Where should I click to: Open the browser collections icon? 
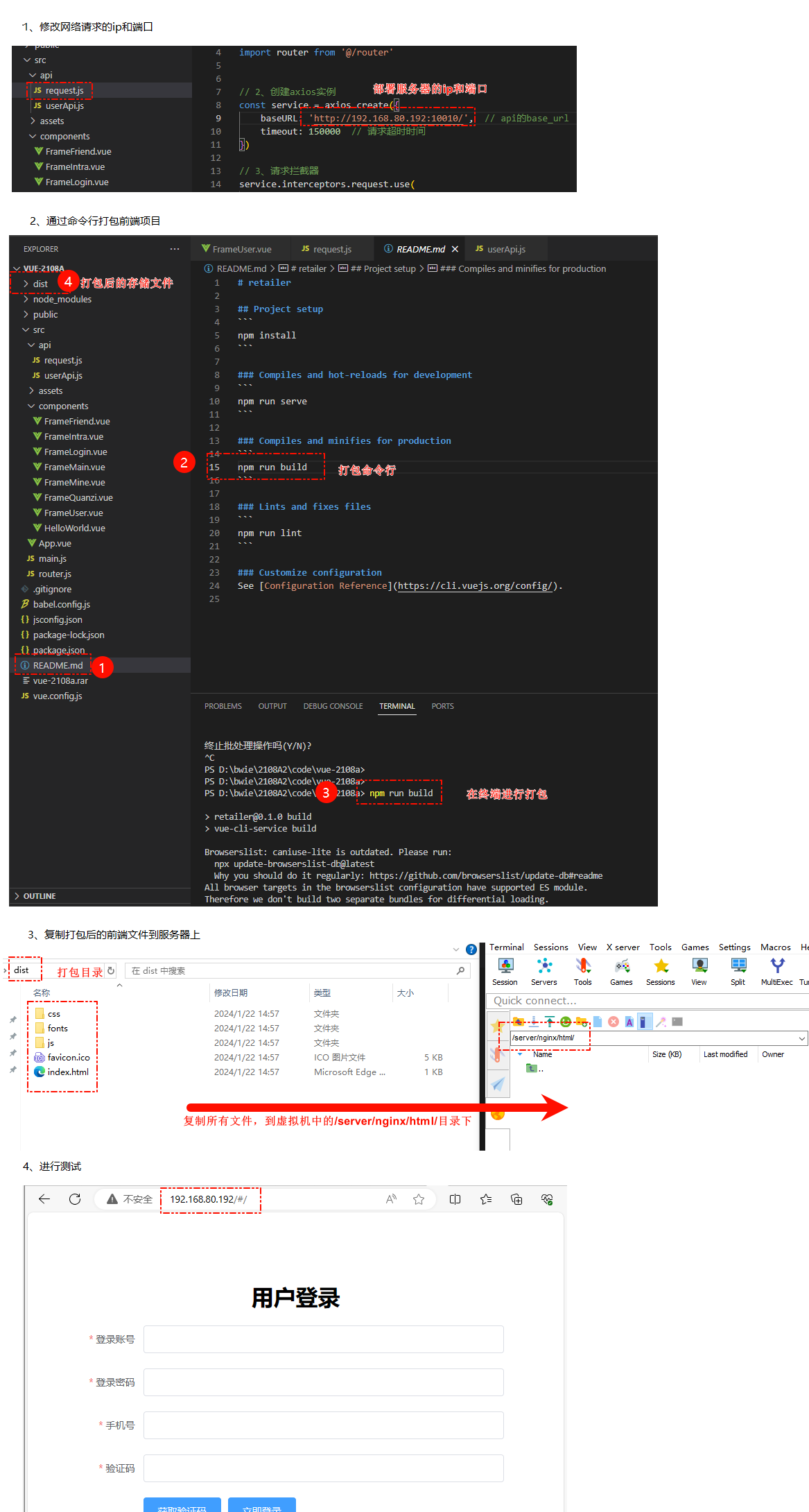click(516, 1199)
